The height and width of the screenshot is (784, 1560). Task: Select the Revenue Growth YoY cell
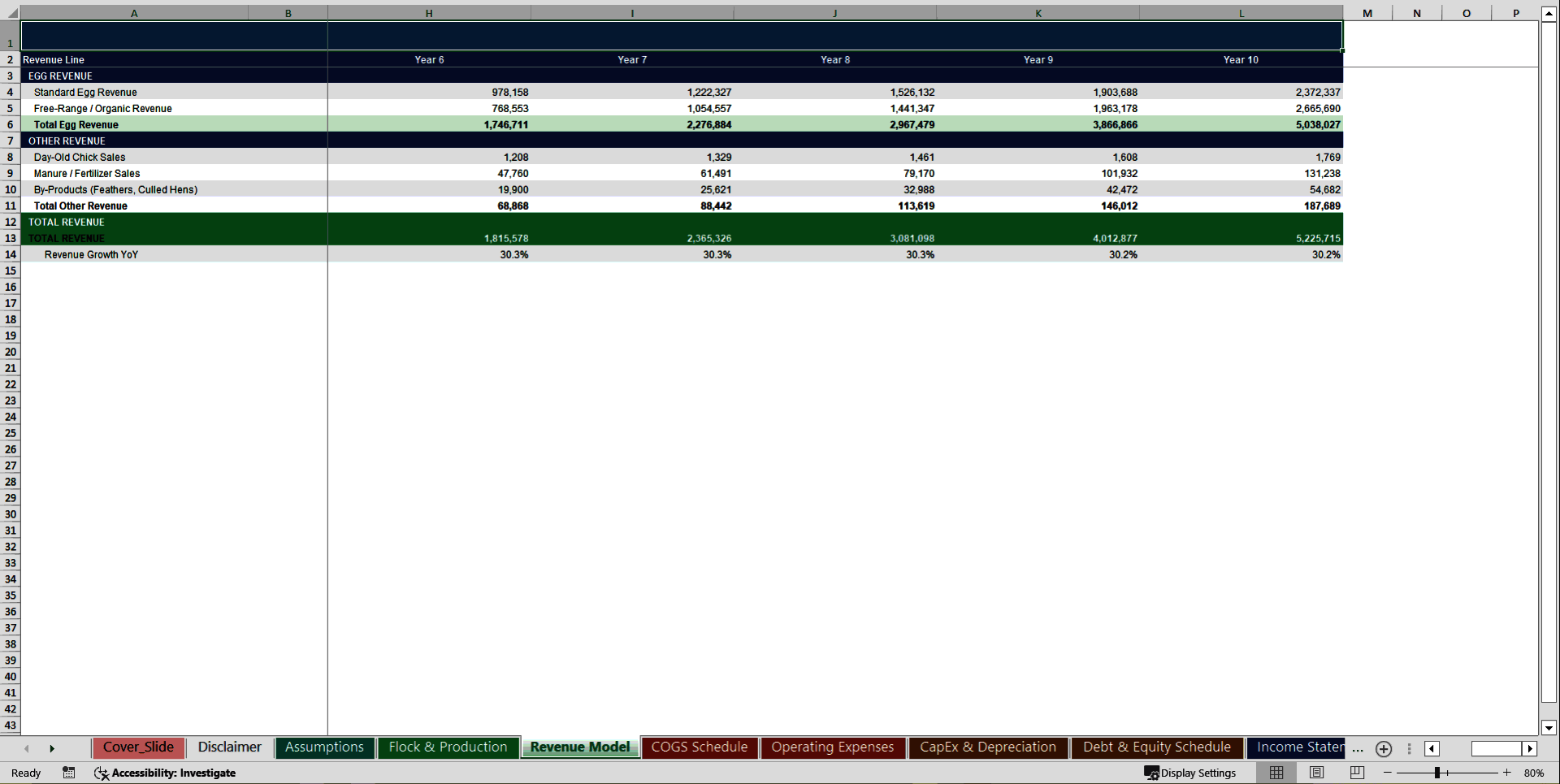(91, 254)
